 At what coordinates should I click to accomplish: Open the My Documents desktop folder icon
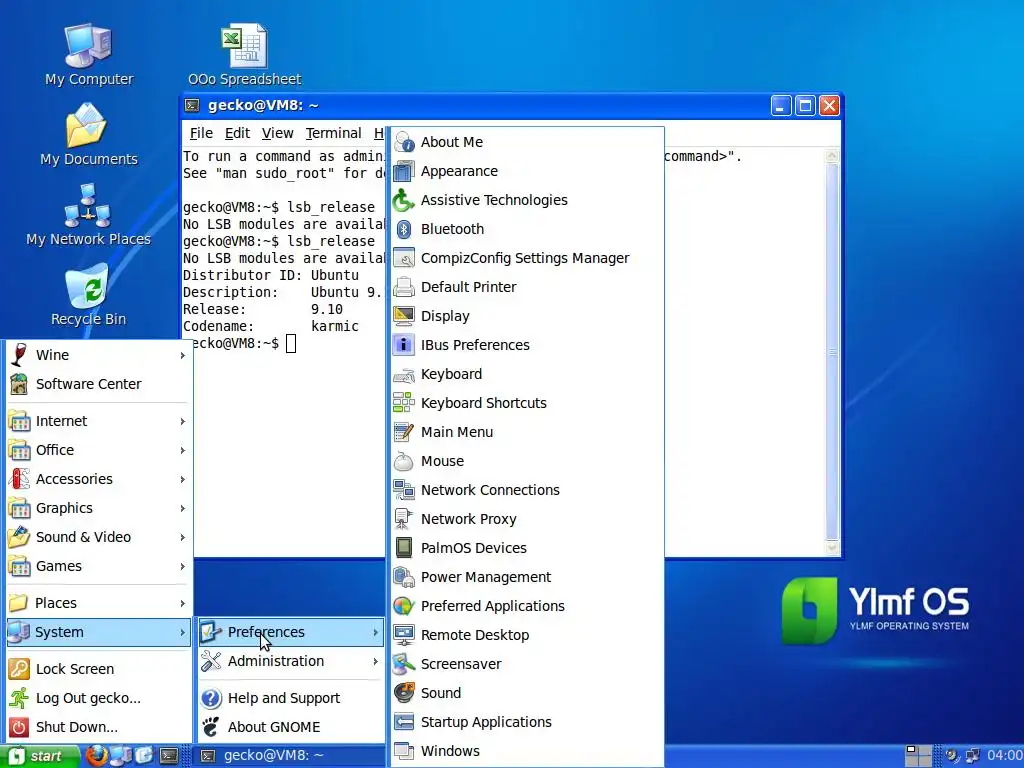89,135
